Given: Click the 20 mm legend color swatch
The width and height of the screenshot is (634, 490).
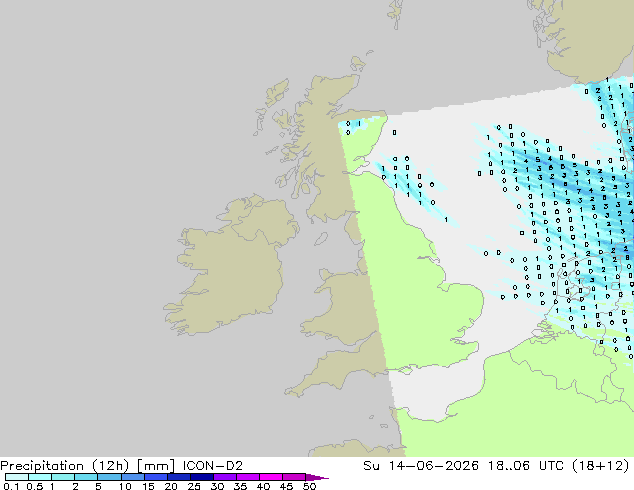Looking at the screenshot, I should (178, 477).
